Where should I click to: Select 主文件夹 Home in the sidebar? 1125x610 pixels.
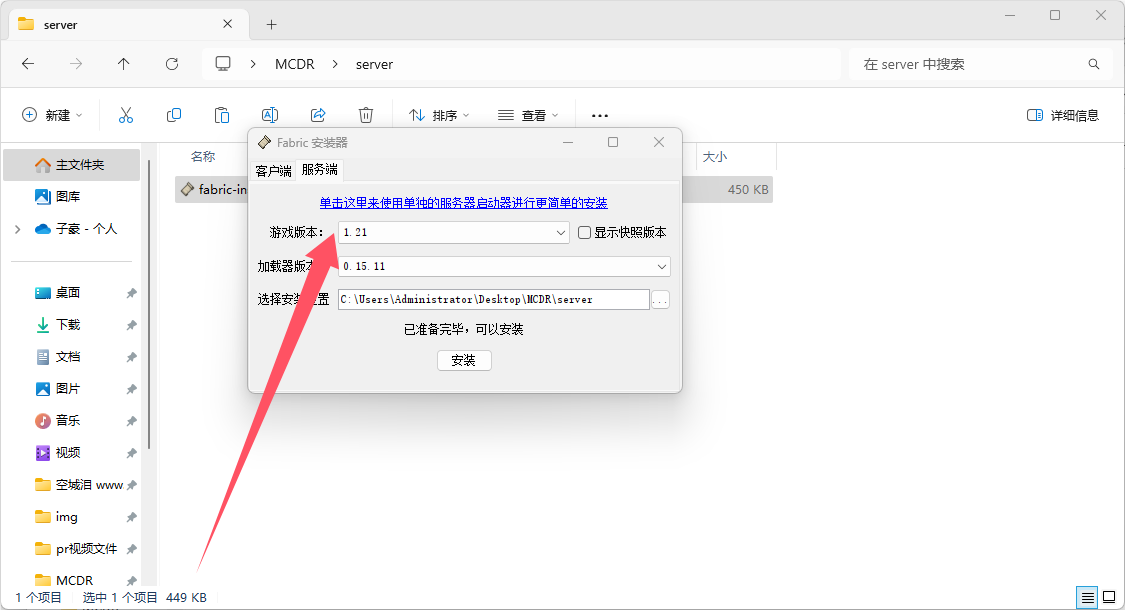point(72,165)
